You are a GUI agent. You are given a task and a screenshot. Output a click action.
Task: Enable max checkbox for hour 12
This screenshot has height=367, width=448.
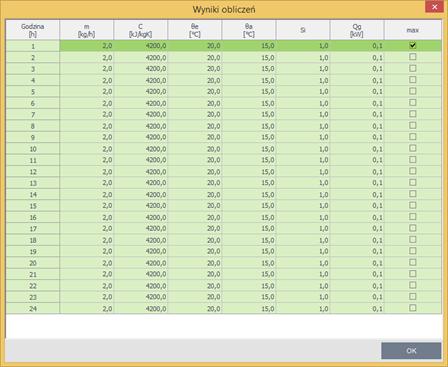click(x=413, y=171)
